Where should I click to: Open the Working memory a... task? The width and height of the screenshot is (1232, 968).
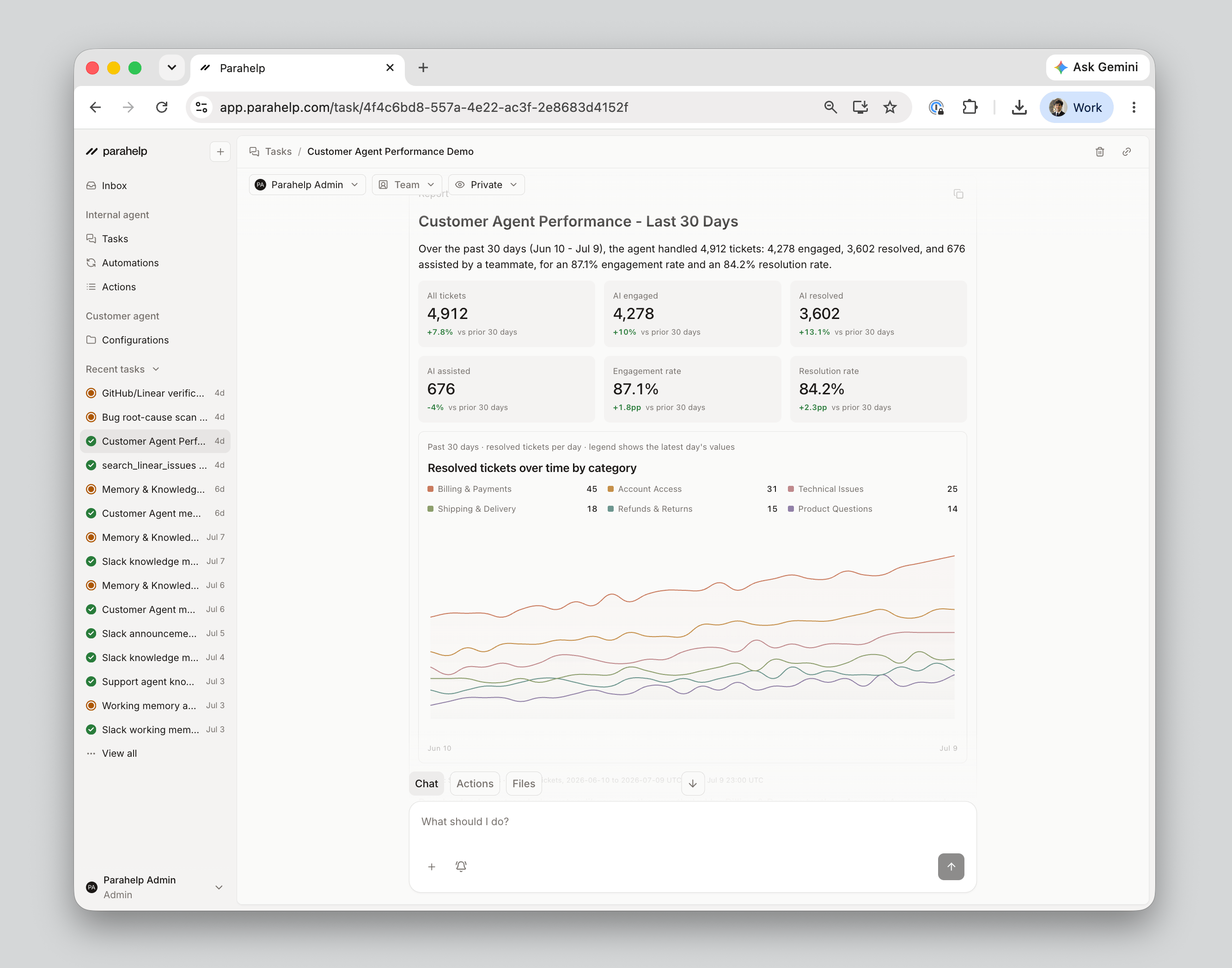coord(155,705)
